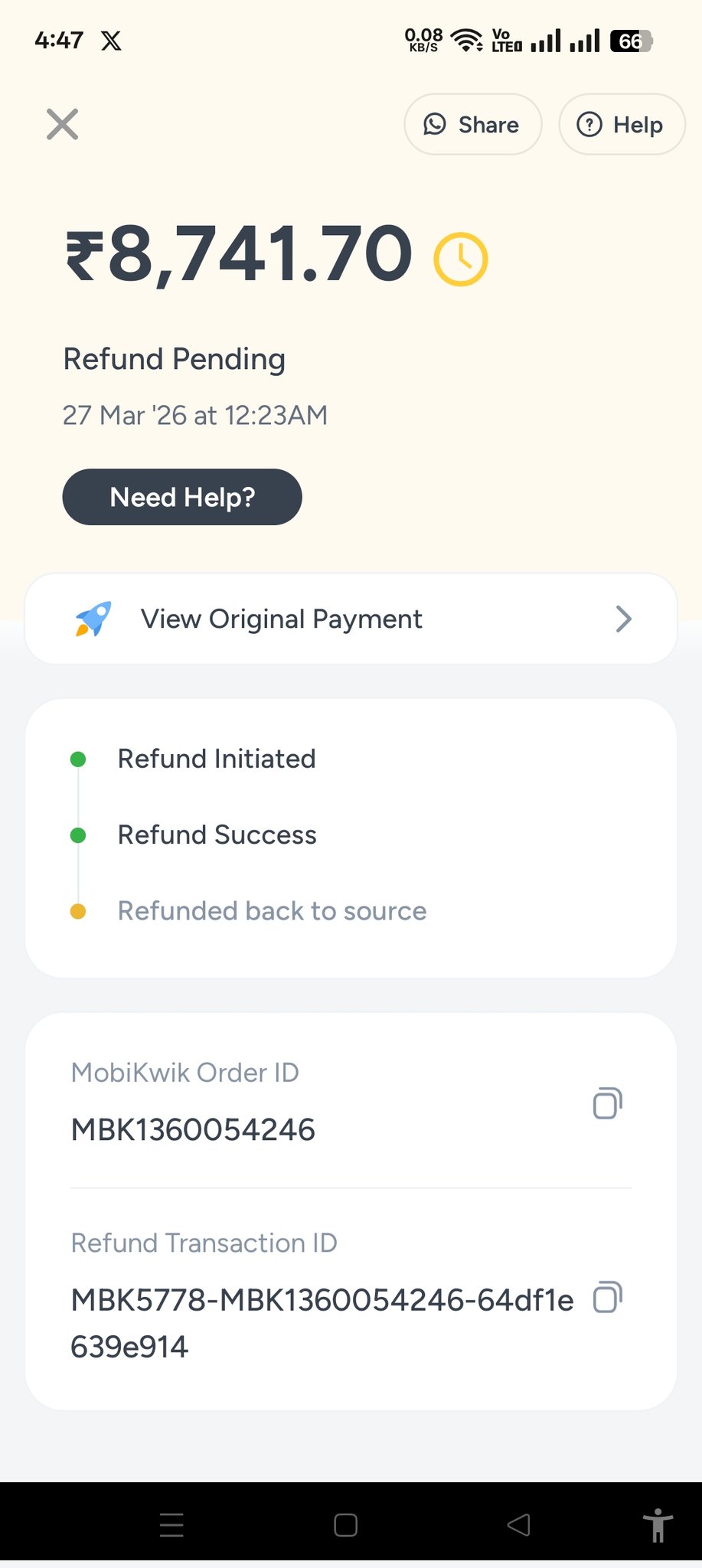702x1568 pixels.
Task: Open the accessibility shortcut icon
Action: click(x=657, y=1525)
